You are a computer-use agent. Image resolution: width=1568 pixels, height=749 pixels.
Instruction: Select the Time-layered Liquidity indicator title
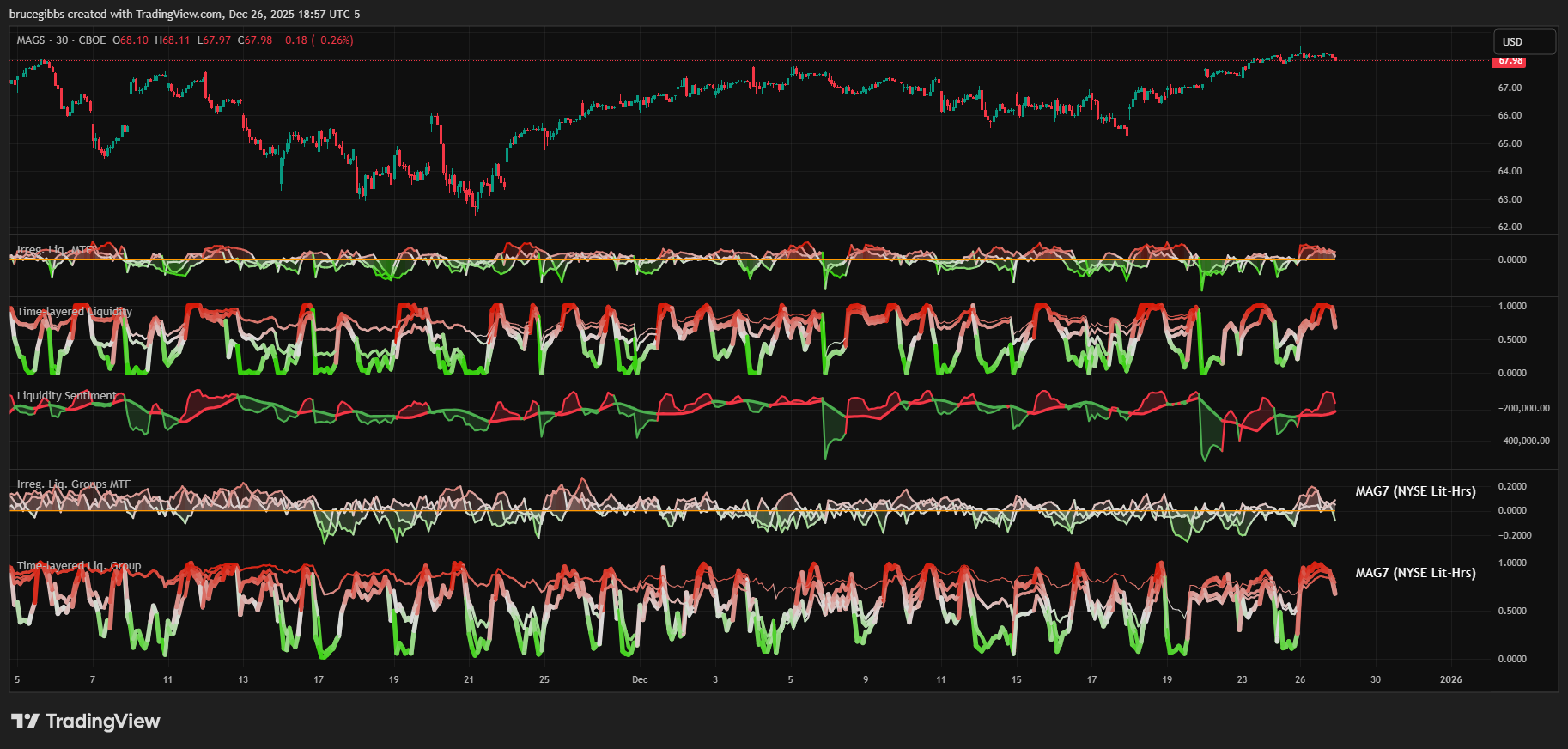pos(74,312)
